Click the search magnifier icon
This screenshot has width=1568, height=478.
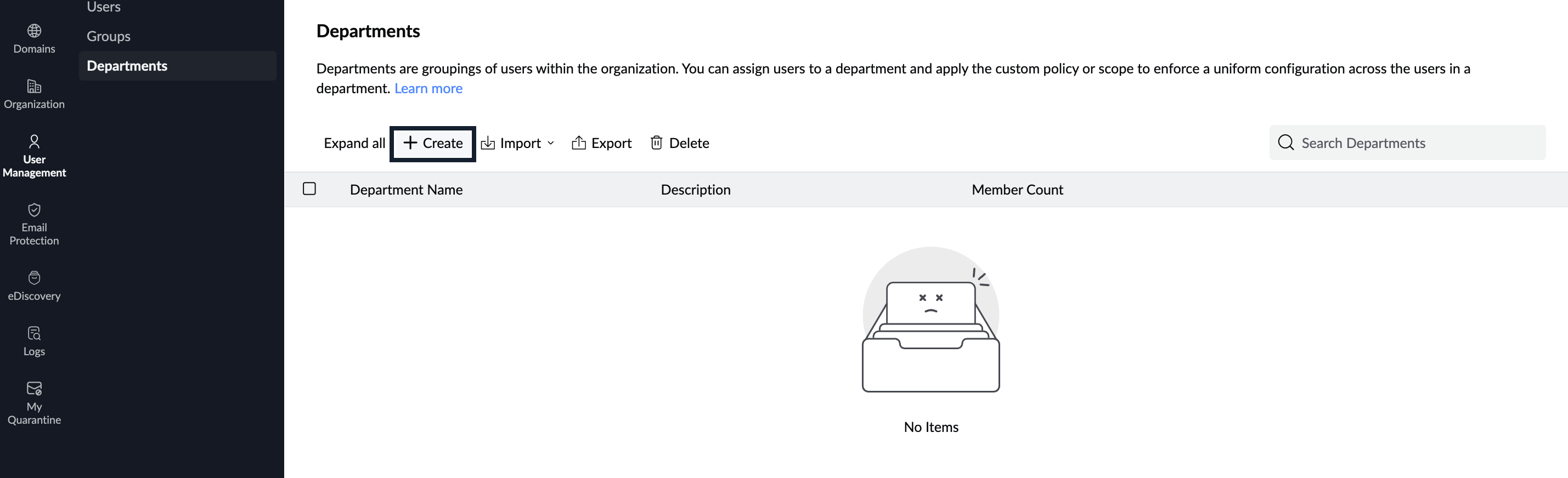point(1285,143)
